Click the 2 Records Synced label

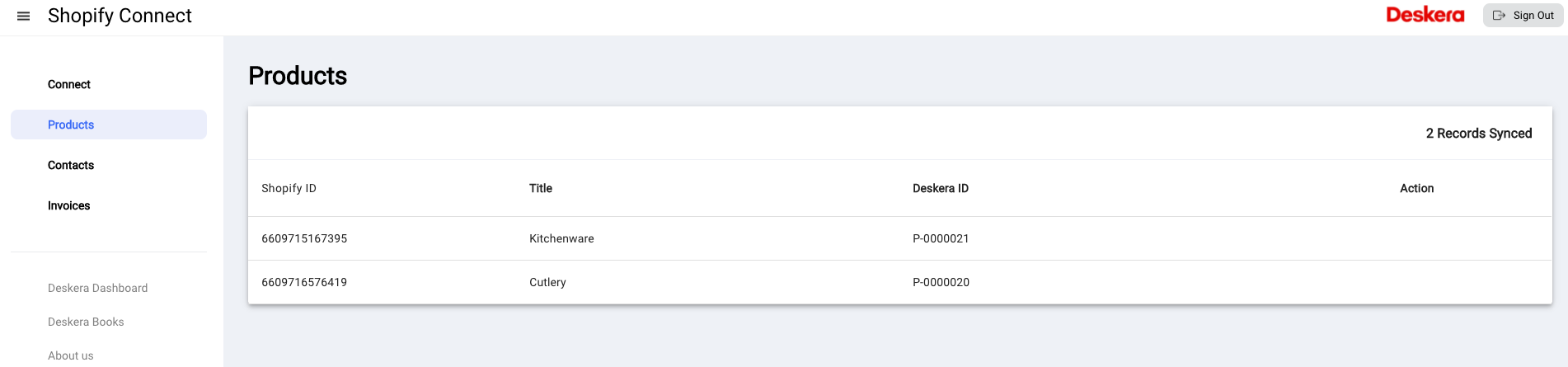(x=1479, y=133)
